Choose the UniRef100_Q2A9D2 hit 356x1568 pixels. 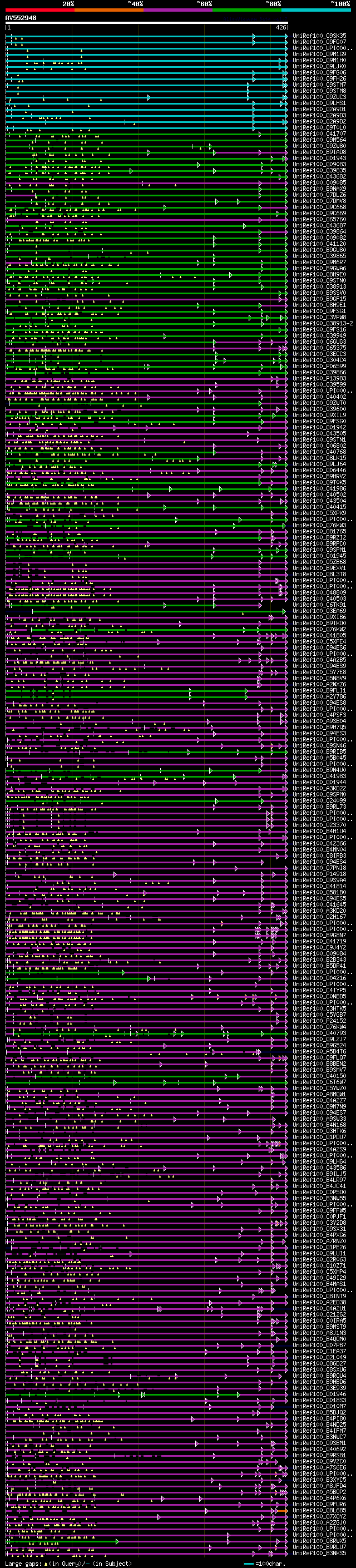click(319, 122)
